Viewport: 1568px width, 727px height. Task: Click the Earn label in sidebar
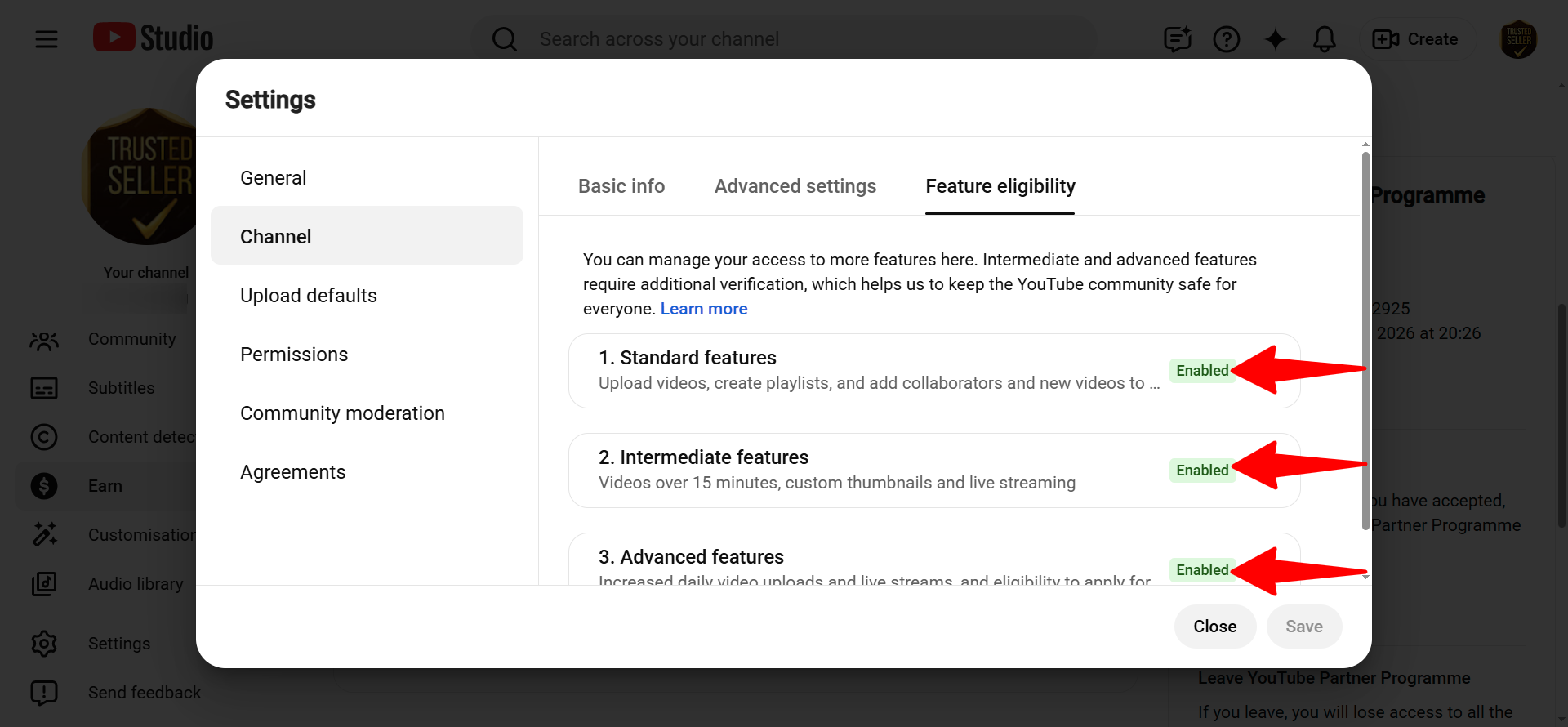tap(105, 486)
